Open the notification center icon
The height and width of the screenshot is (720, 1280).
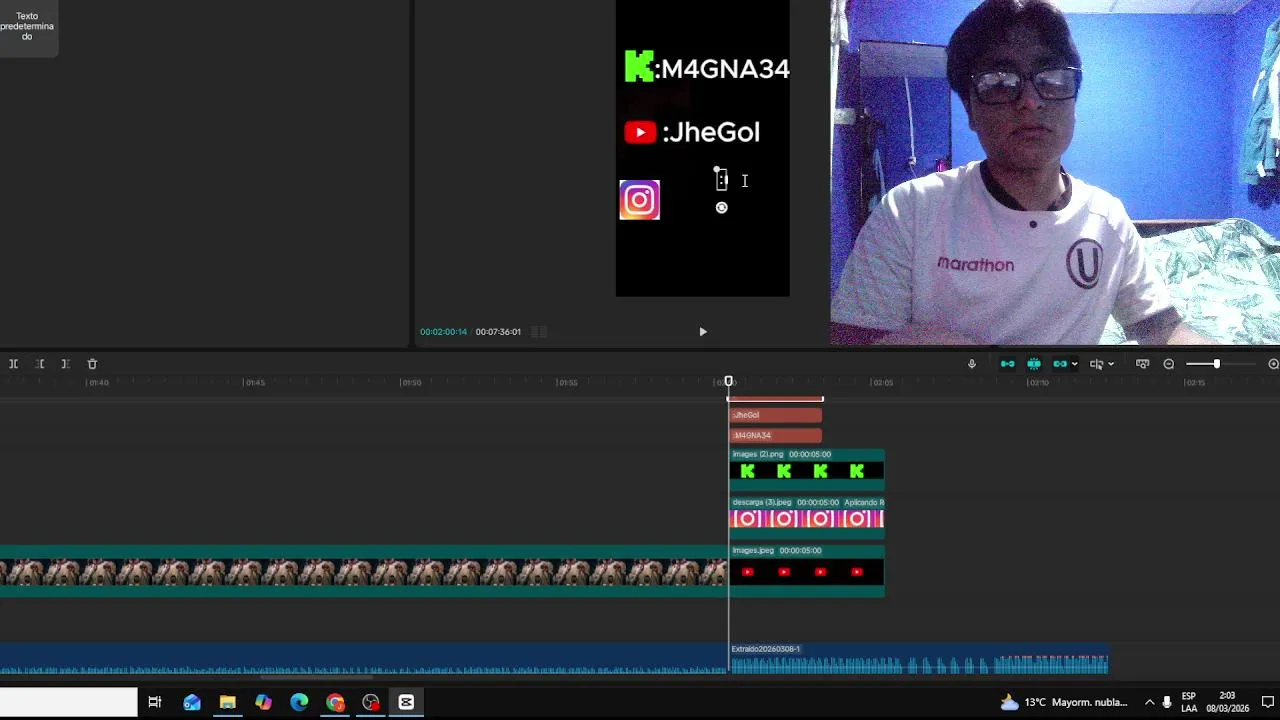click(x=1267, y=702)
